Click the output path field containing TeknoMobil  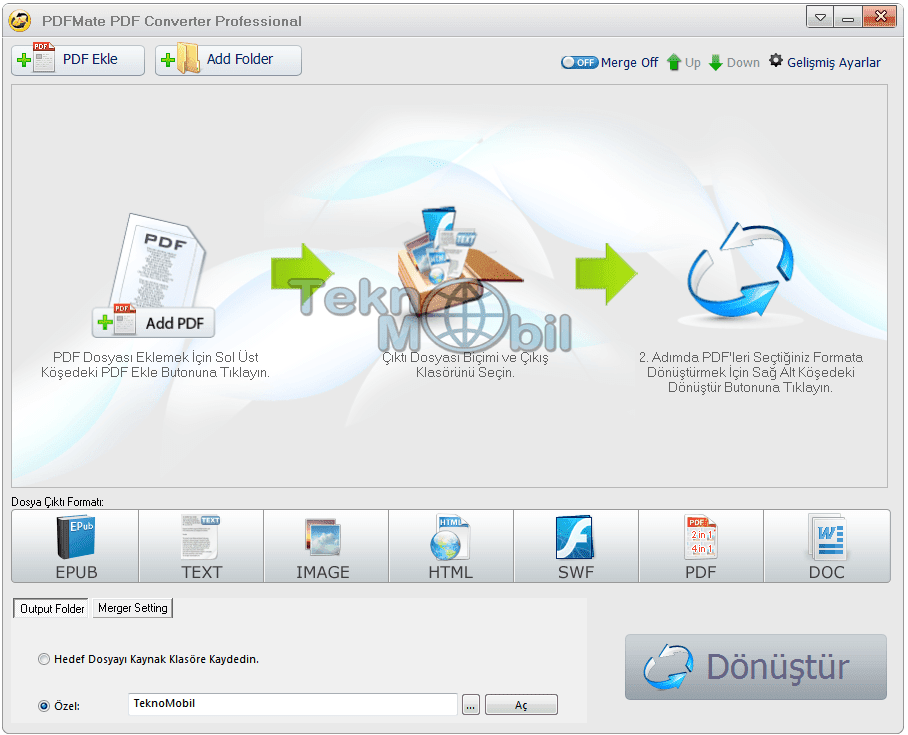tap(292, 704)
